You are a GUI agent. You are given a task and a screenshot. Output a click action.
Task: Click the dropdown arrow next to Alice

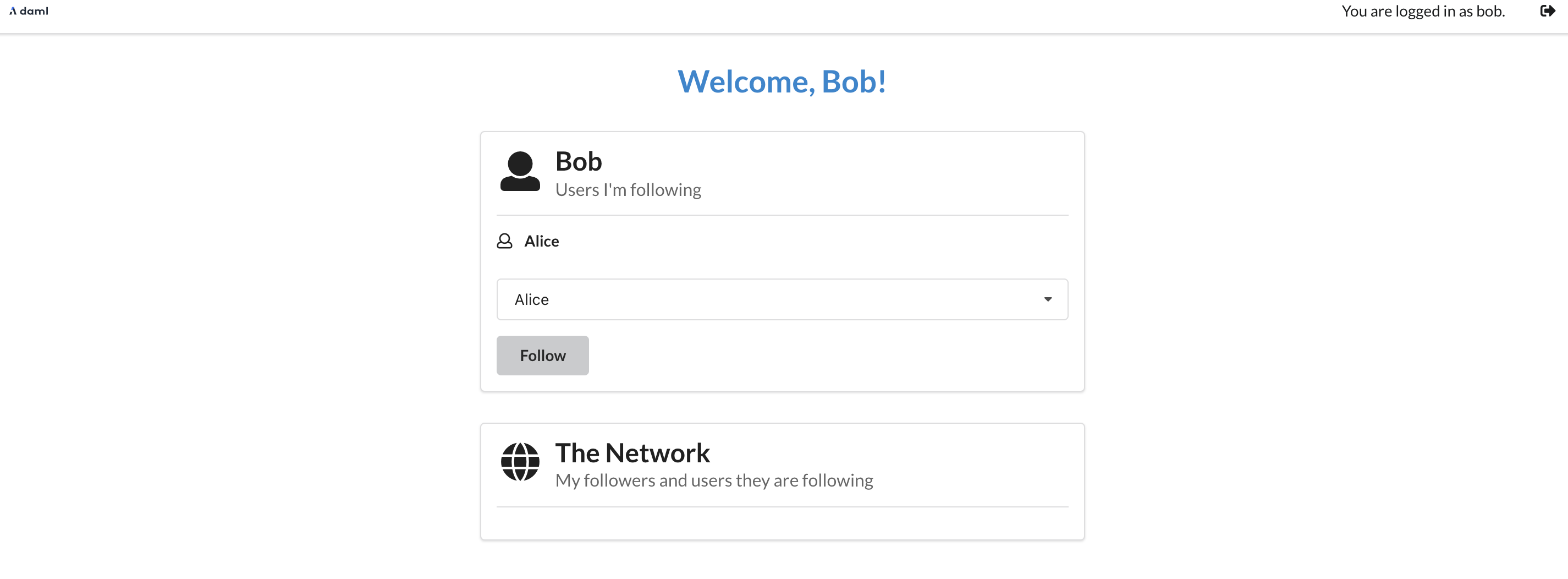pyautogui.click(x=1048, y=299)
